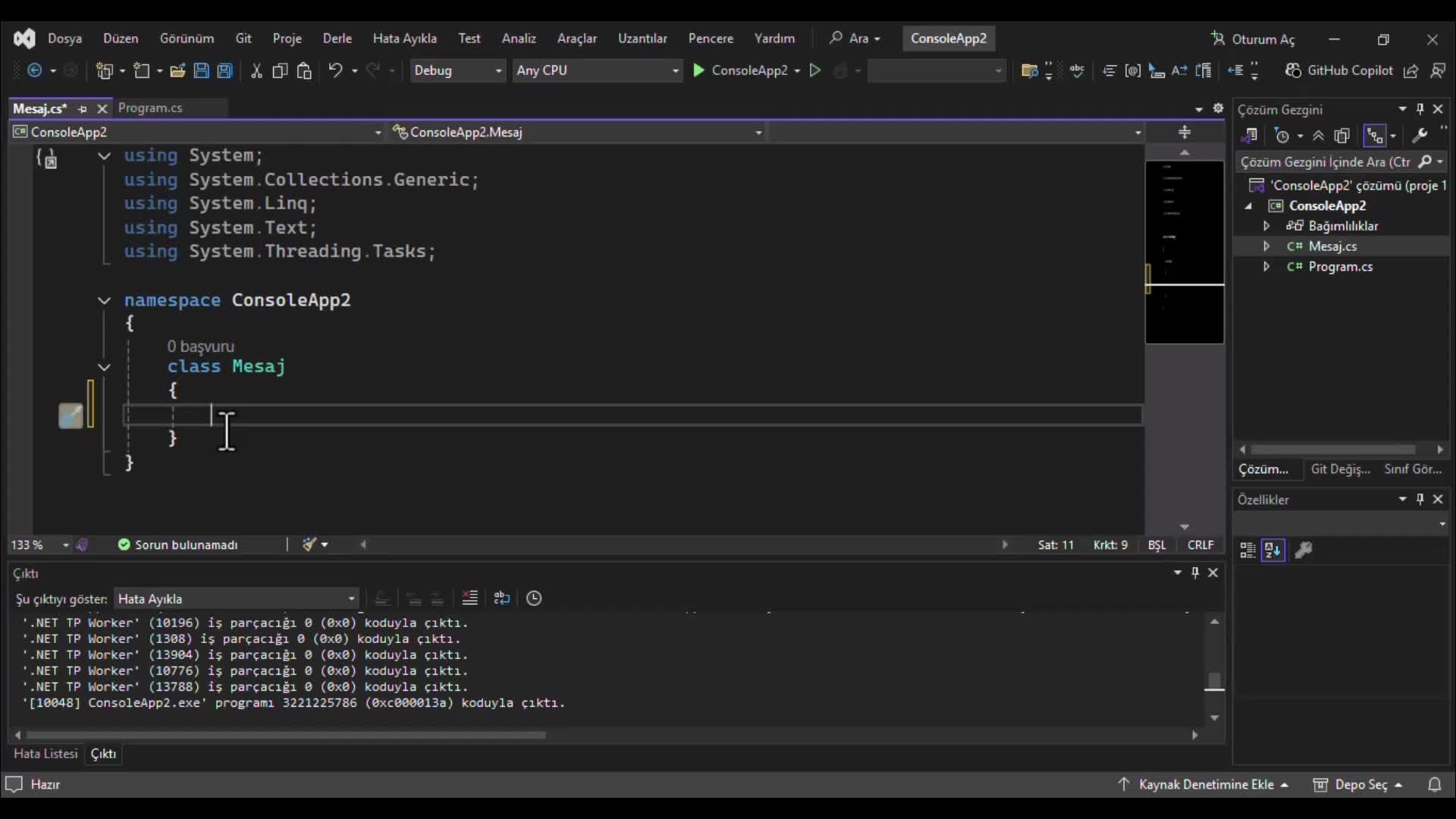Click the pending changes filter clock icon

pyautogui.click(x=1282, y=136)
